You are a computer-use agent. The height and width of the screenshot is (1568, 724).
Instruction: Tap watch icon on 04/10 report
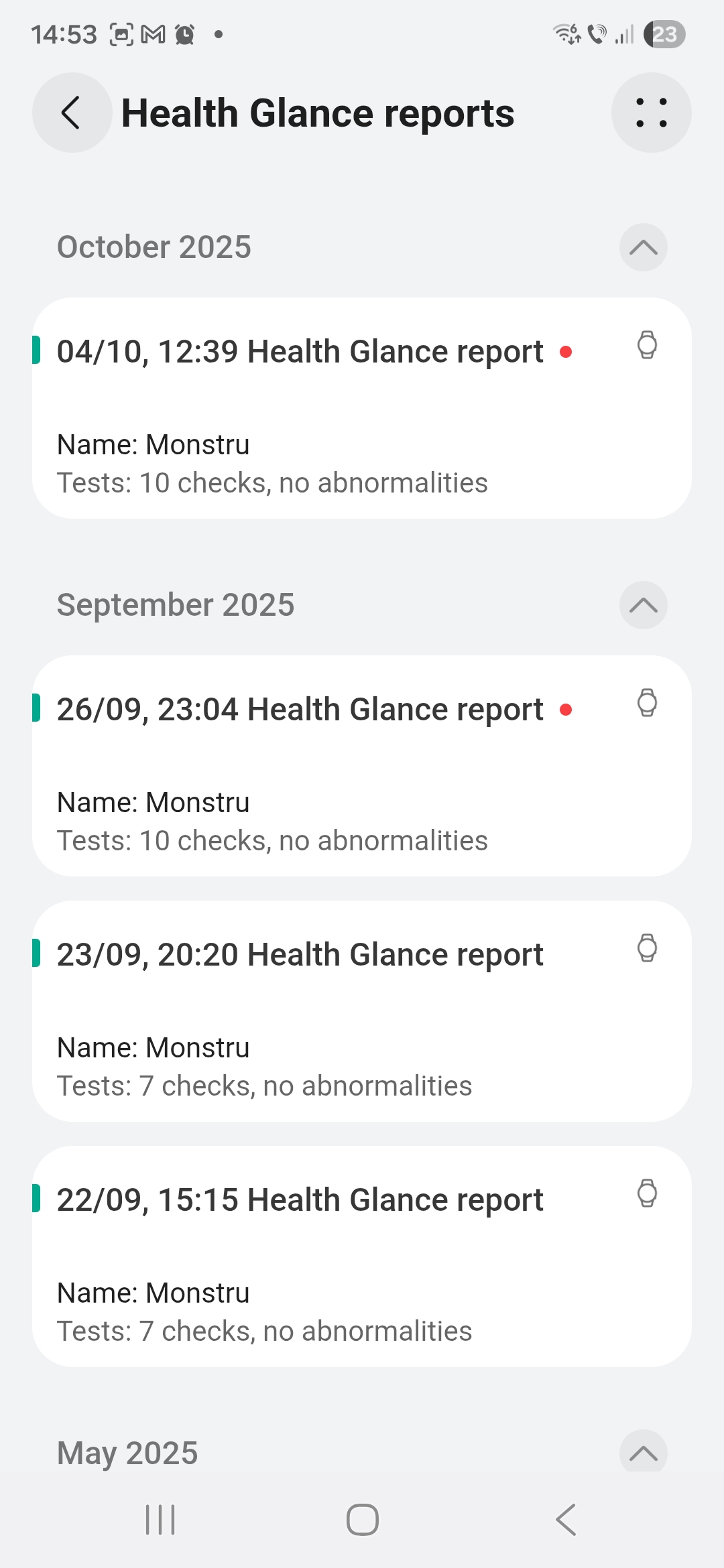(x=647, y=346)
